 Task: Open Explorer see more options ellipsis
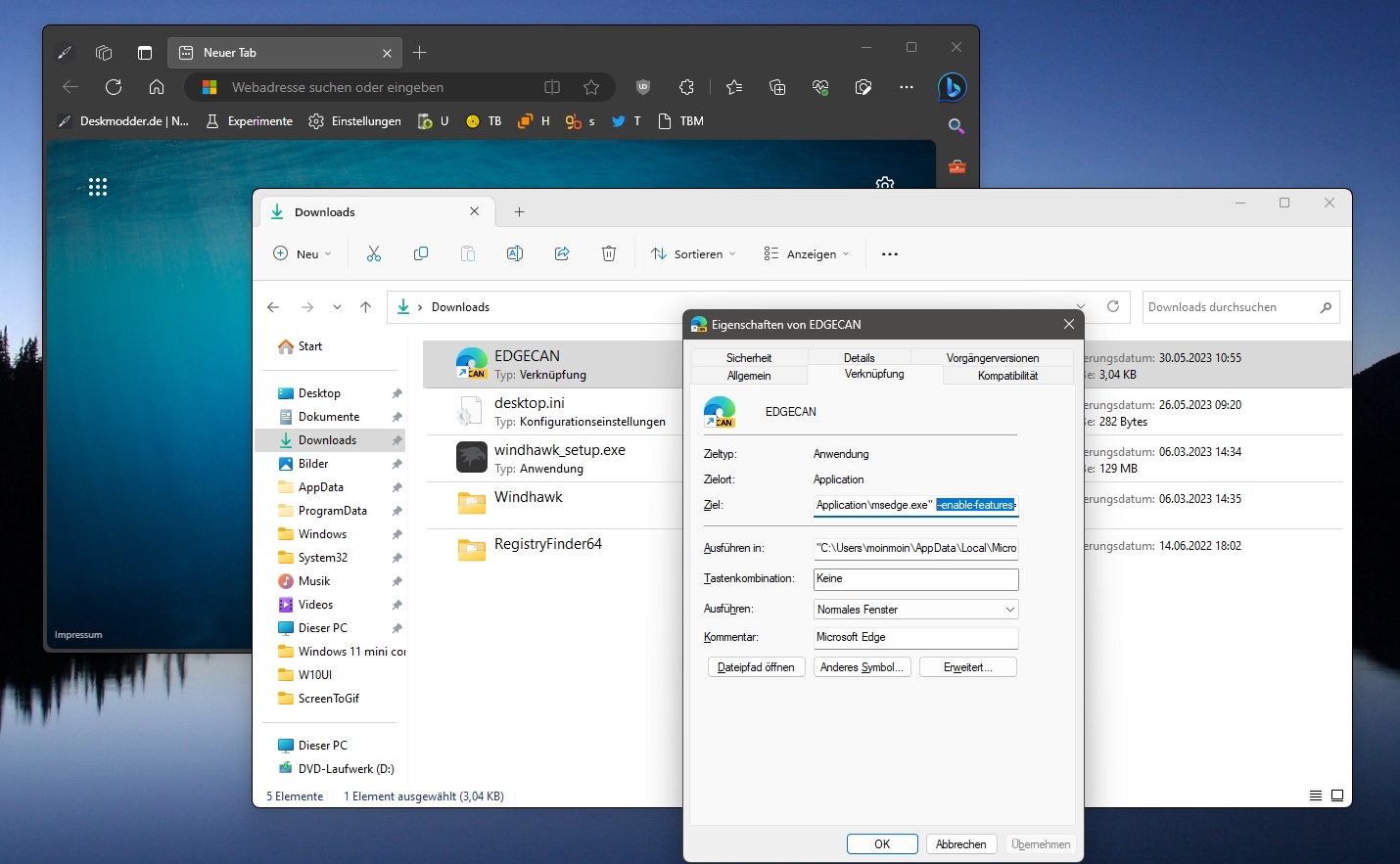click(x=890, y=253)
